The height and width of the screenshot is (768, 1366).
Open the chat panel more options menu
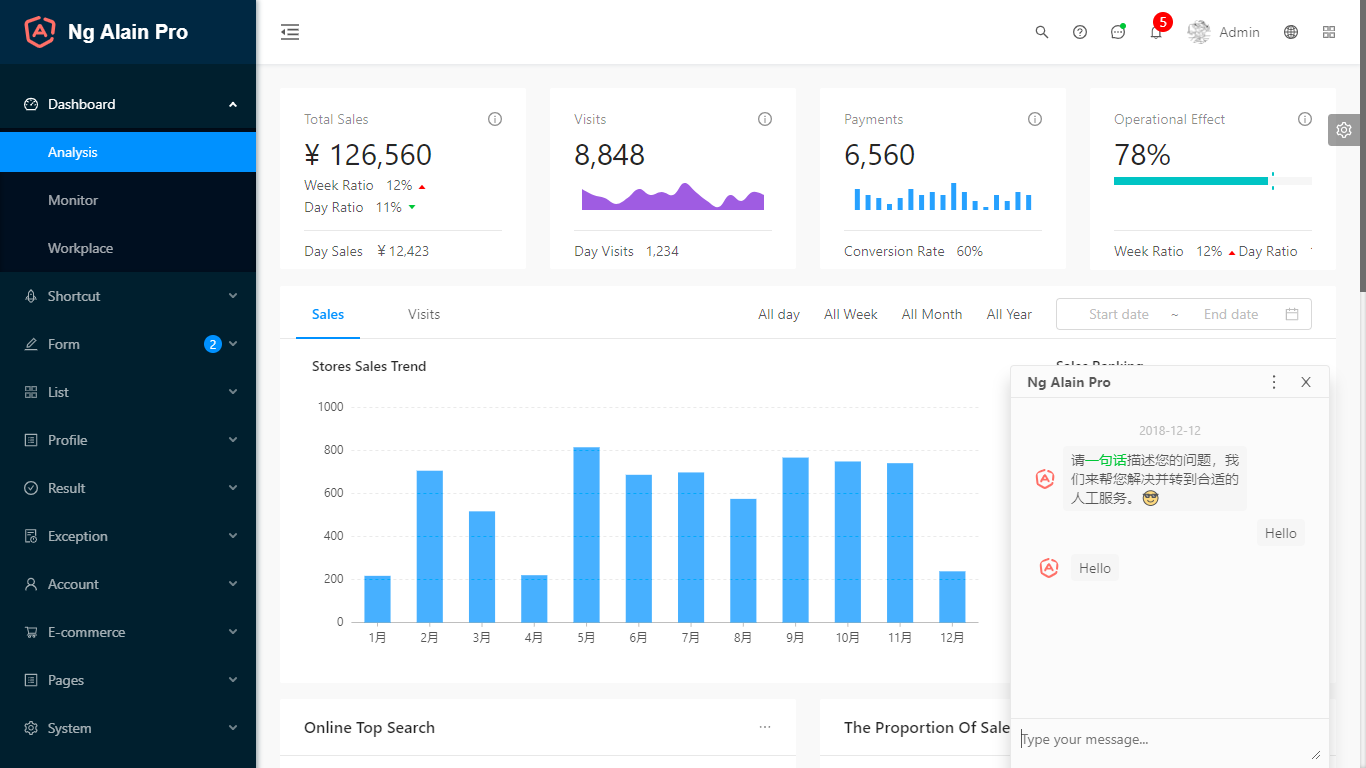point(1274,382)
